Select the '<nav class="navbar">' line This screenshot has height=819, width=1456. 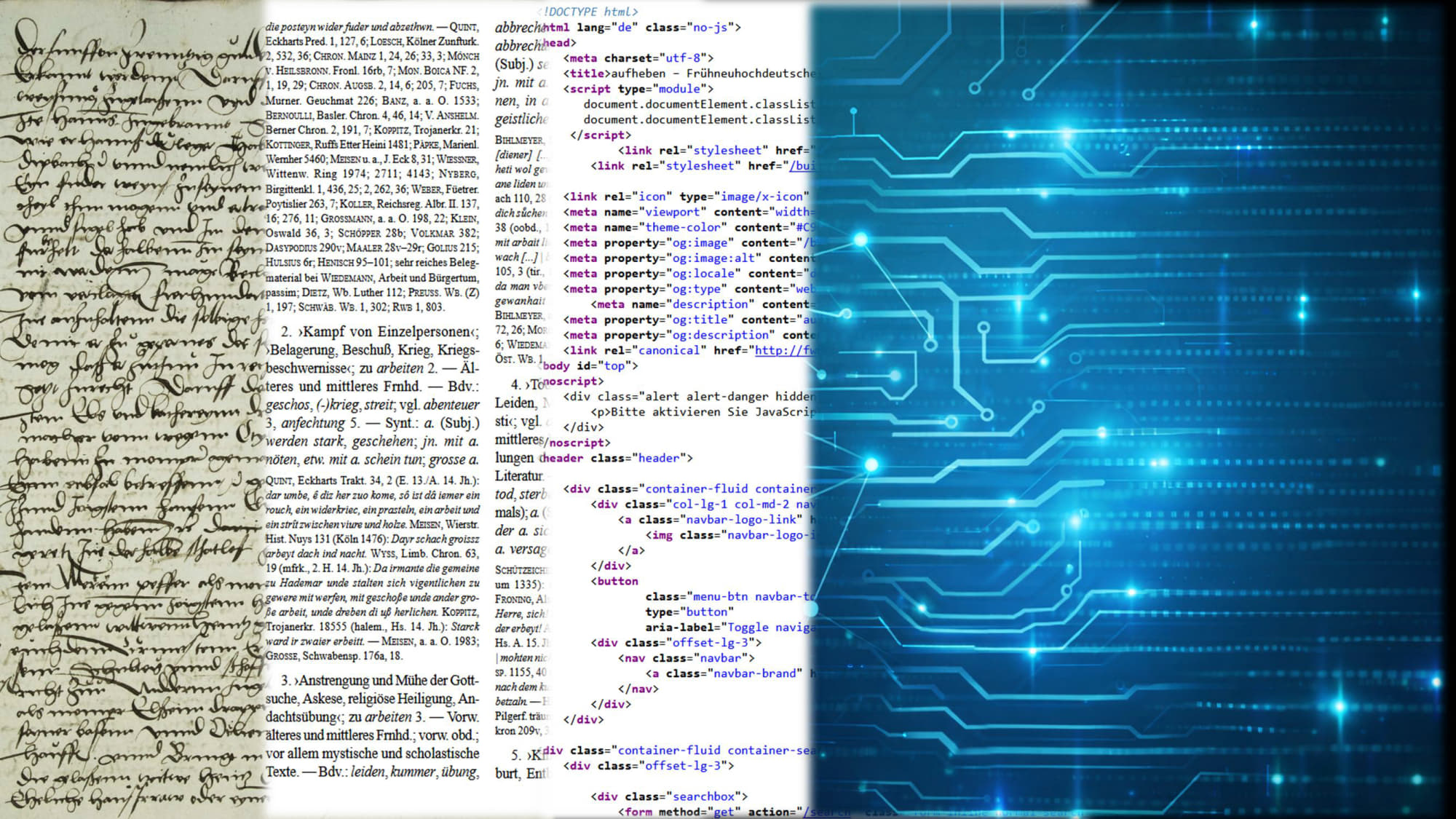point(687,657)
